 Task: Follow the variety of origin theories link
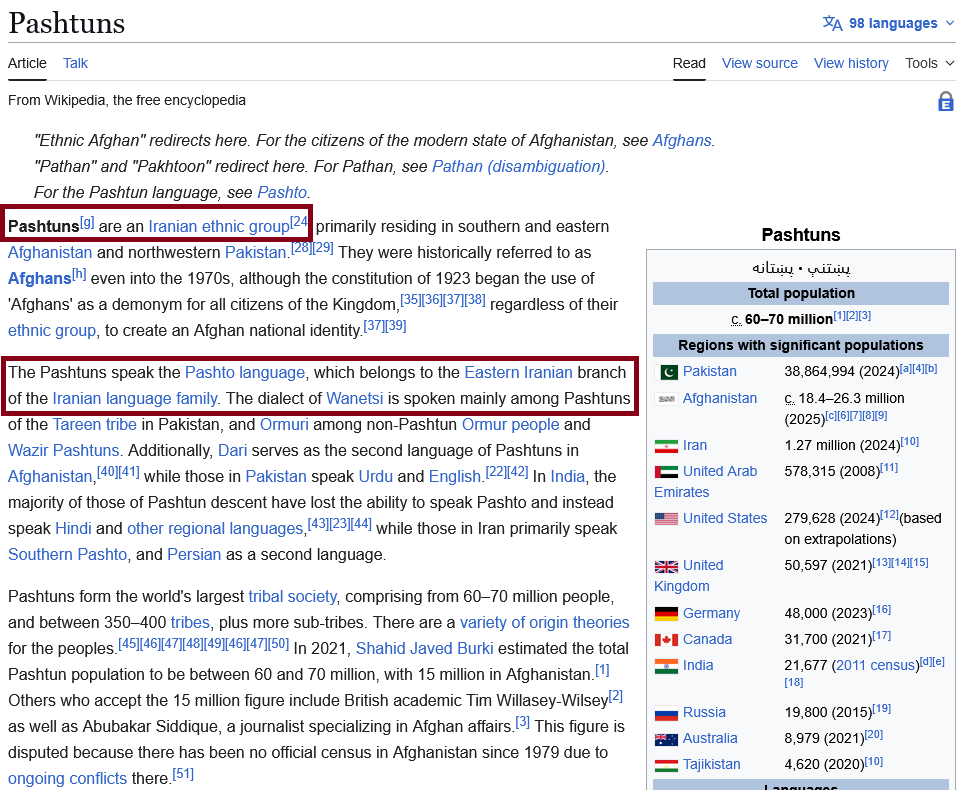tap(544, 622)
